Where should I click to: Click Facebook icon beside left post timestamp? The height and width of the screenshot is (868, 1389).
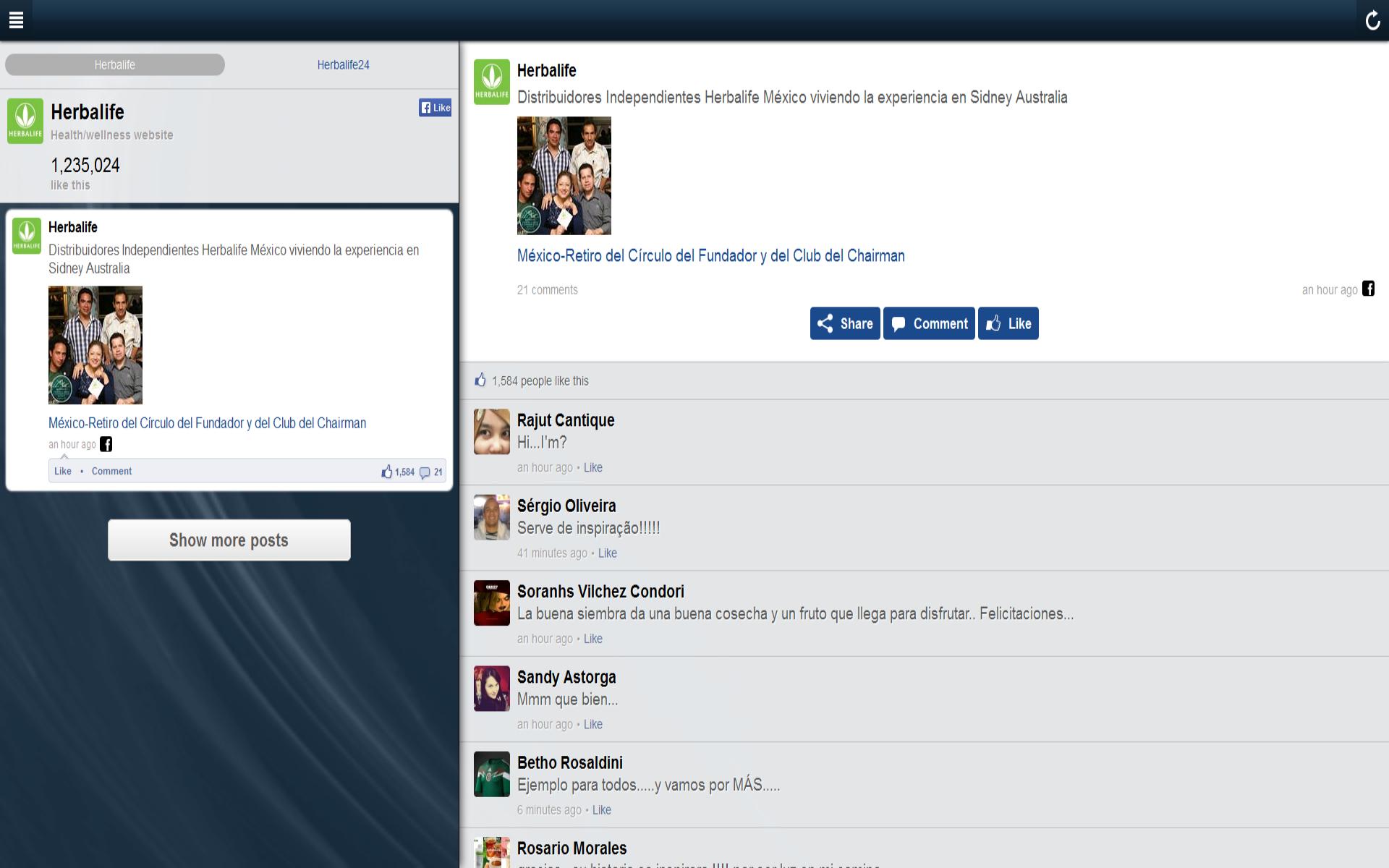(106, 444)
